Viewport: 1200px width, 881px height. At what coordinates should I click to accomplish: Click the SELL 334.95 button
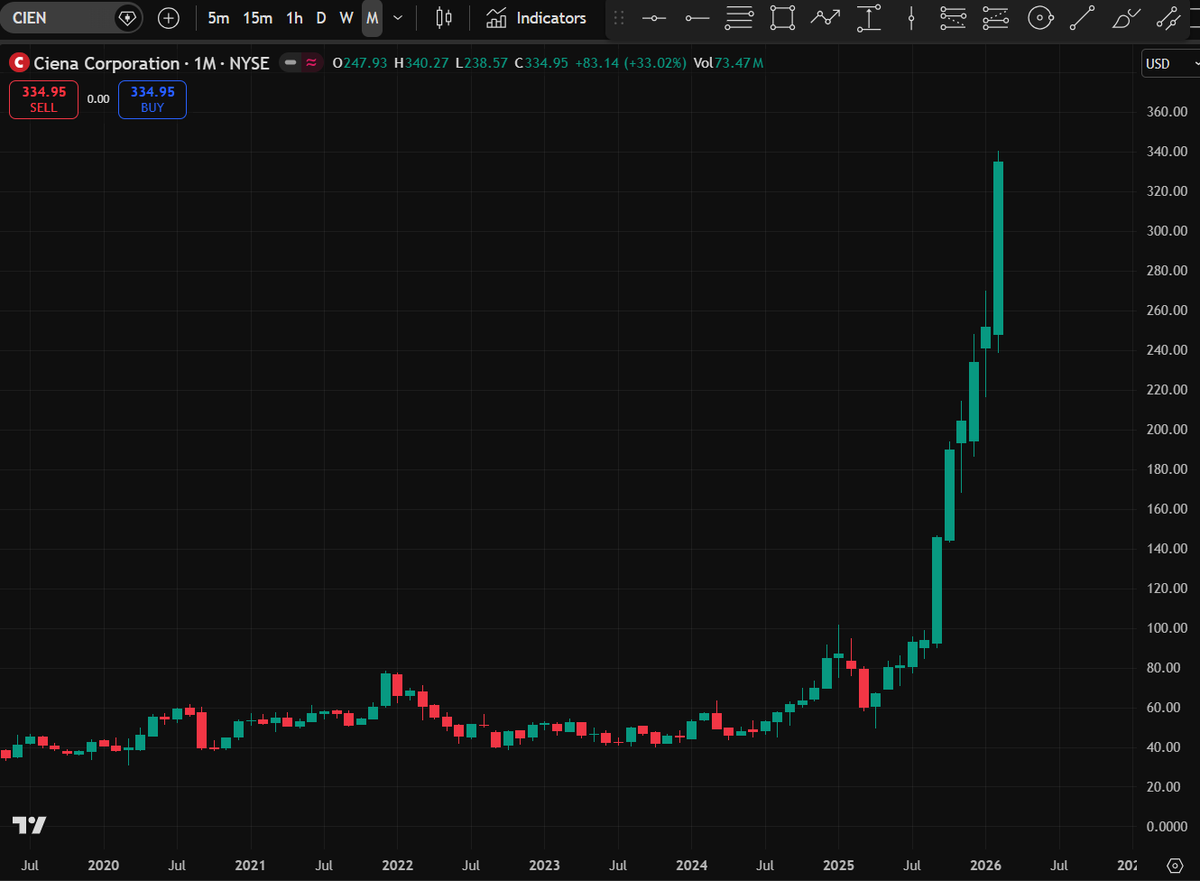(43, 99)
